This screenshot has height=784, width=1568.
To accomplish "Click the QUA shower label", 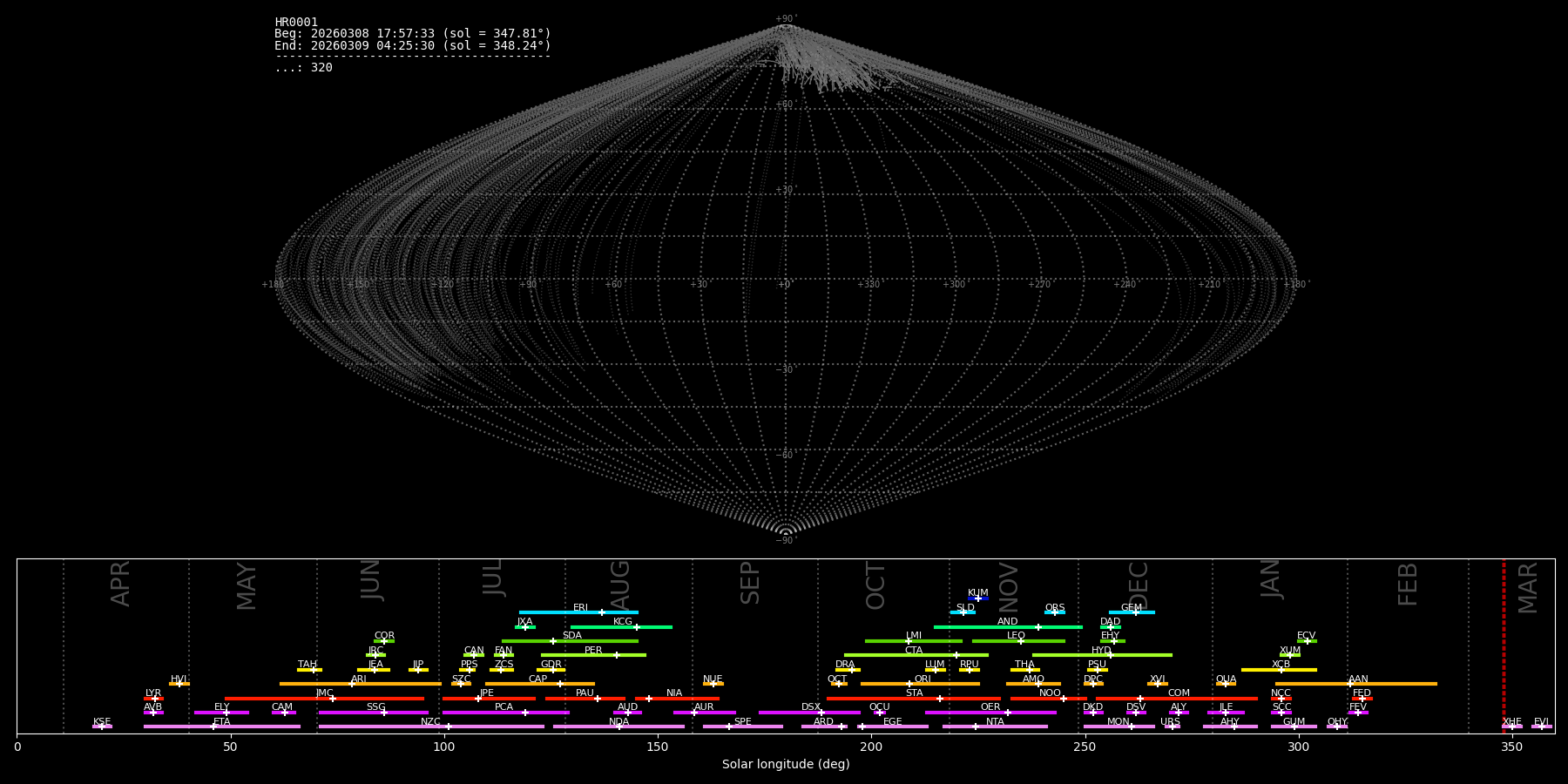I will [x=1226, y=679].
